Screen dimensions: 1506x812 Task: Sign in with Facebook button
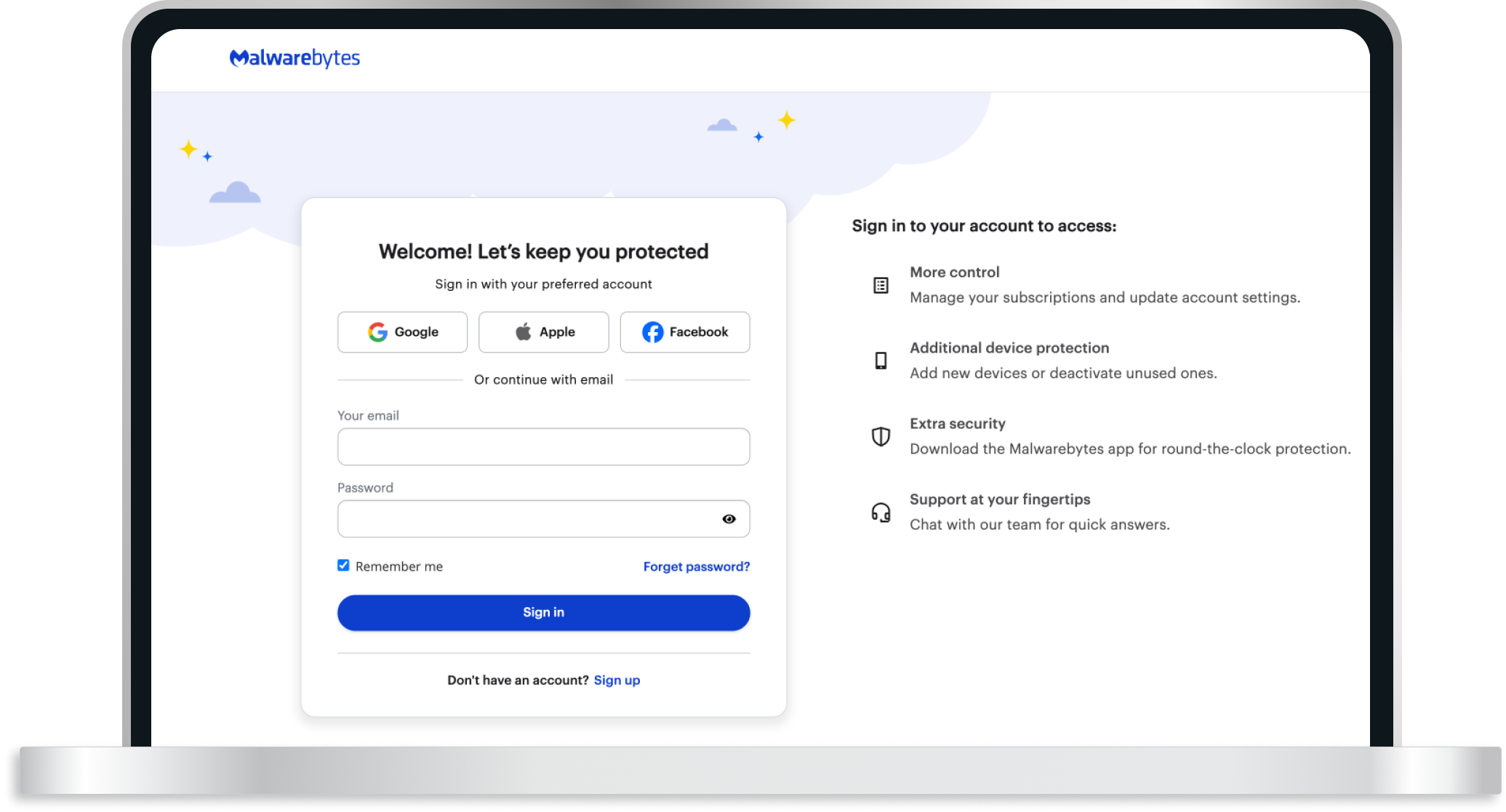pos(684,332)
